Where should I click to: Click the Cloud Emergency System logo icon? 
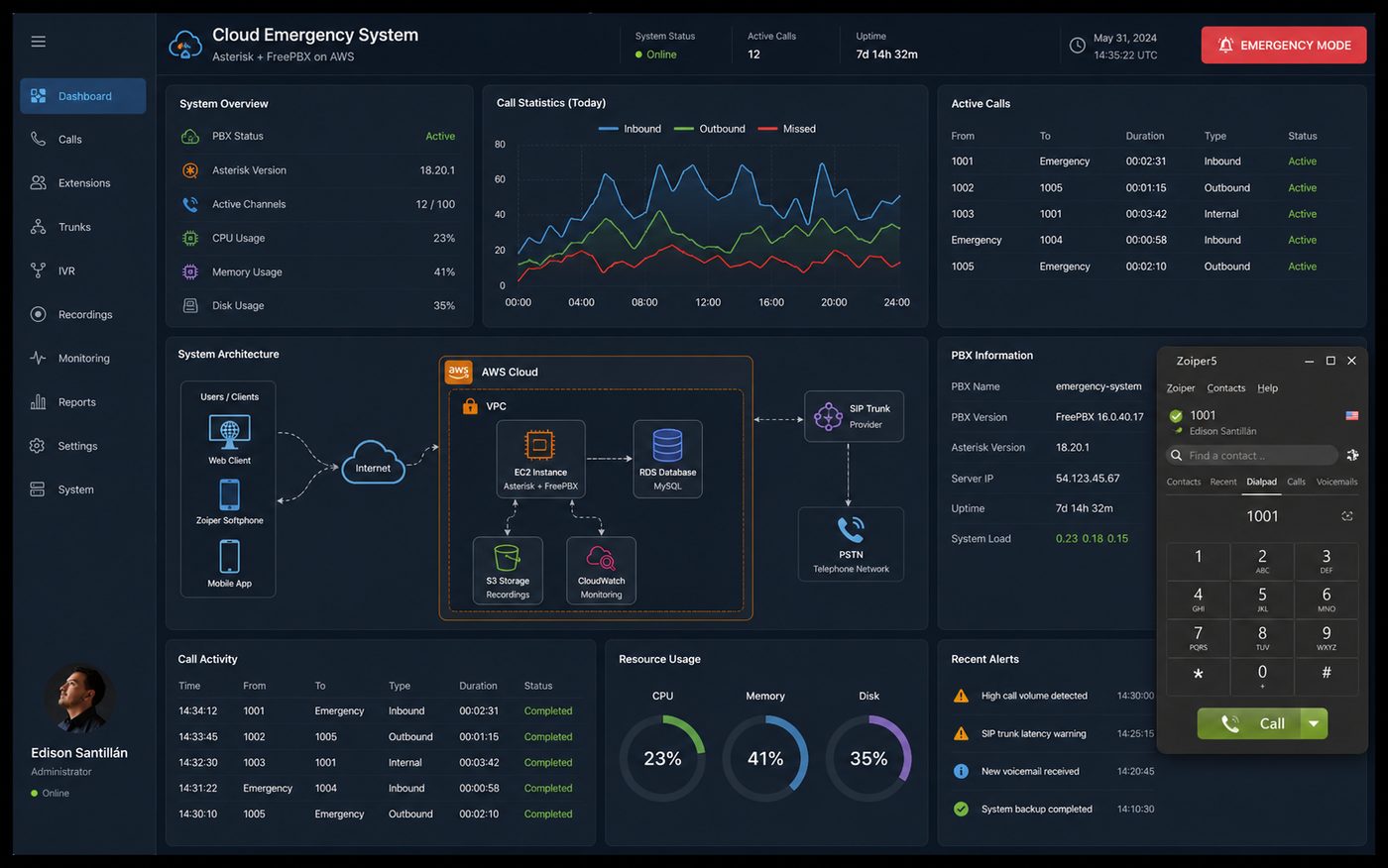tap(185, 45)
